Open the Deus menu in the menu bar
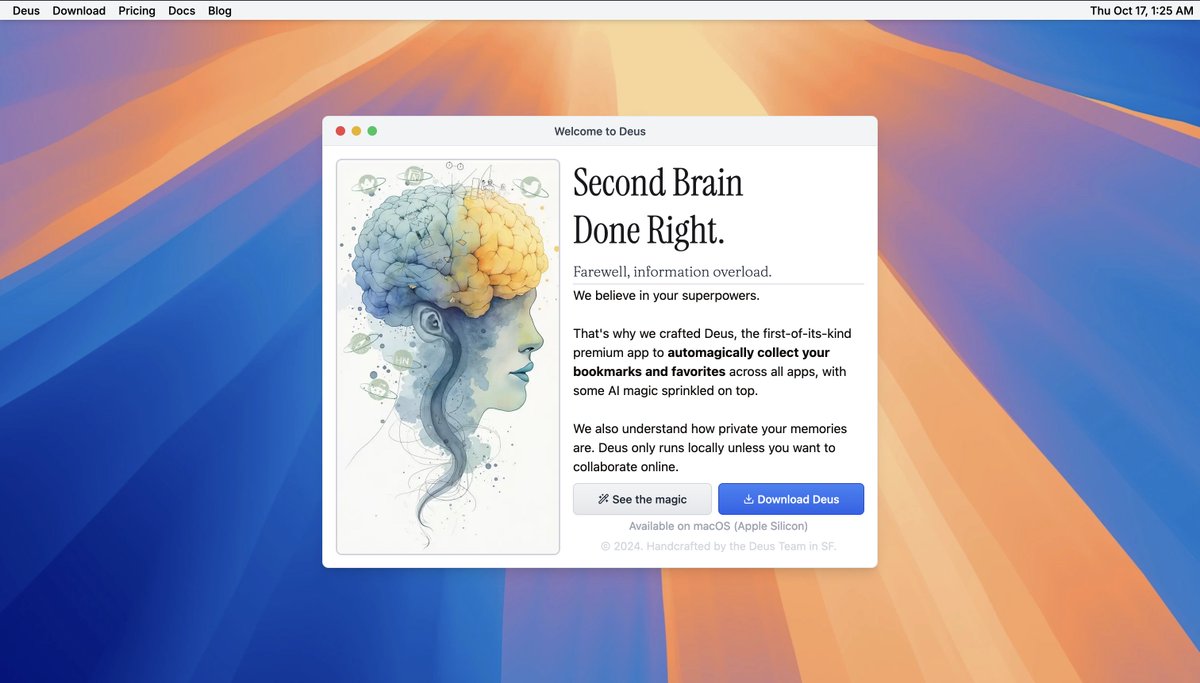 [x=26, y=11]
